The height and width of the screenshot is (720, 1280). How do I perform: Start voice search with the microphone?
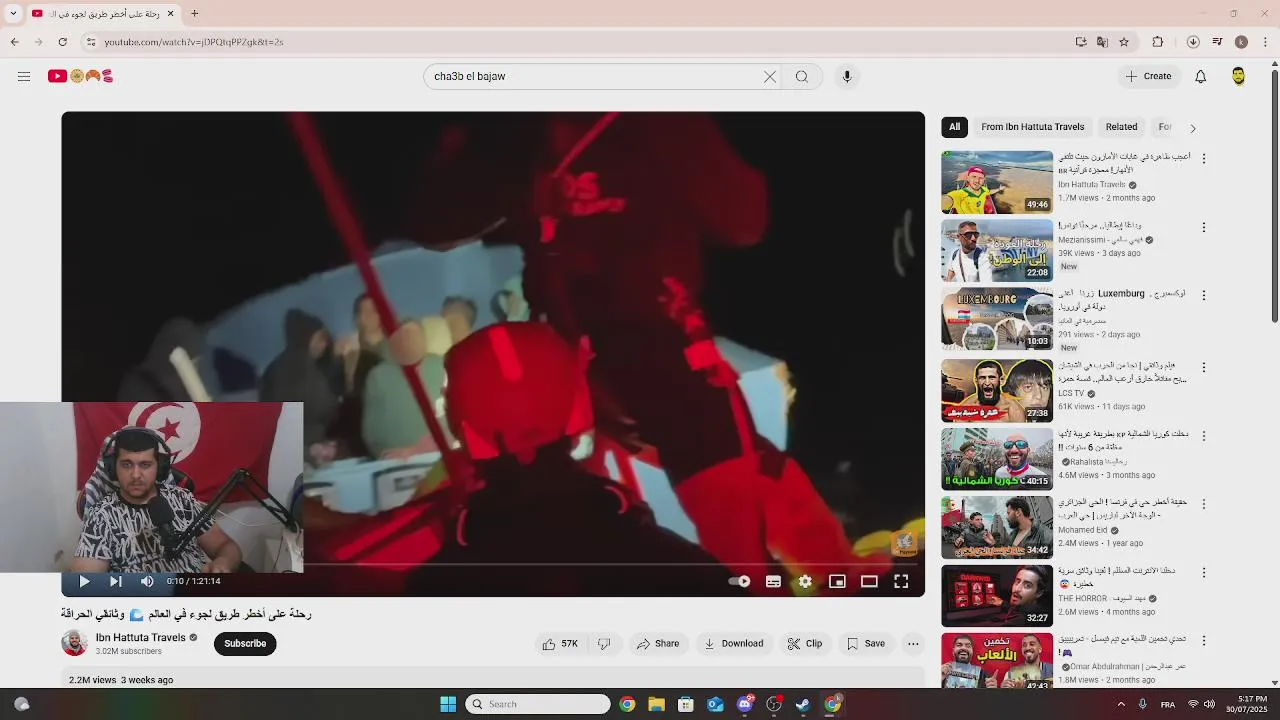[x=847, y=76]
